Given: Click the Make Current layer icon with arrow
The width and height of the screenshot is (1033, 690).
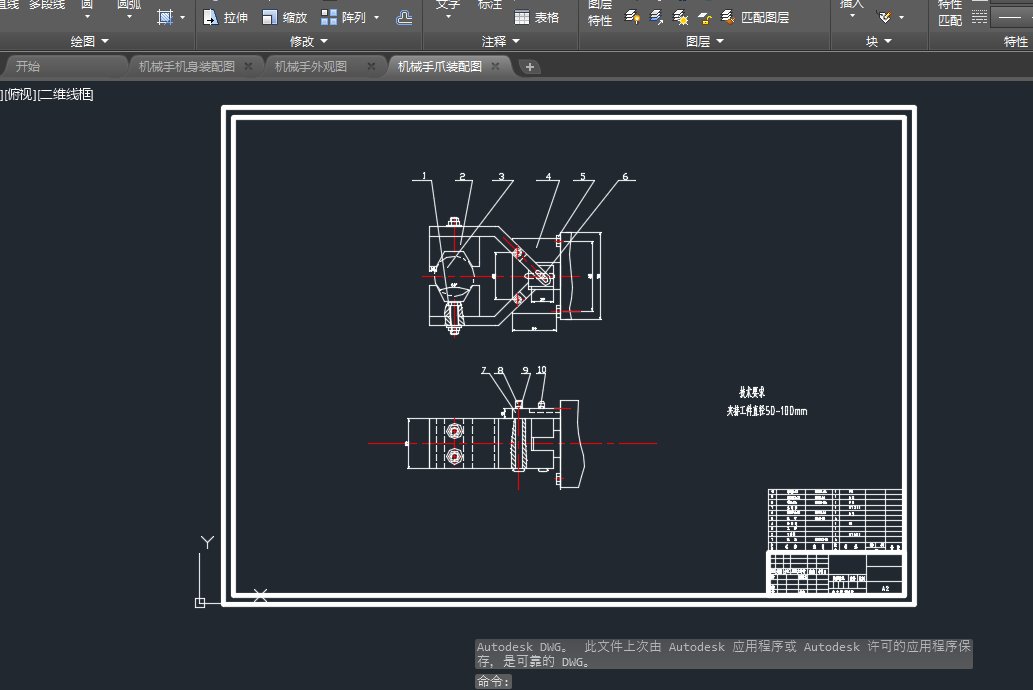Looking at the screenshot, I should pyautogui.click(x=656, y=17).
